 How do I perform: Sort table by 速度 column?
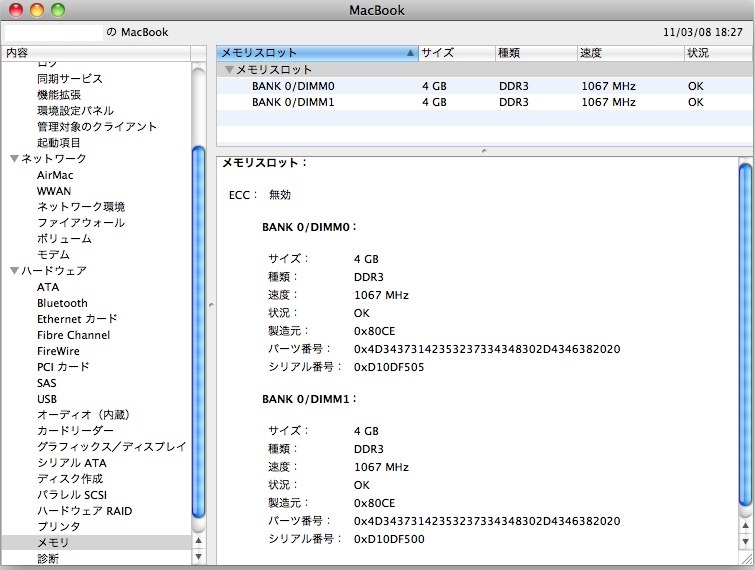630,52
